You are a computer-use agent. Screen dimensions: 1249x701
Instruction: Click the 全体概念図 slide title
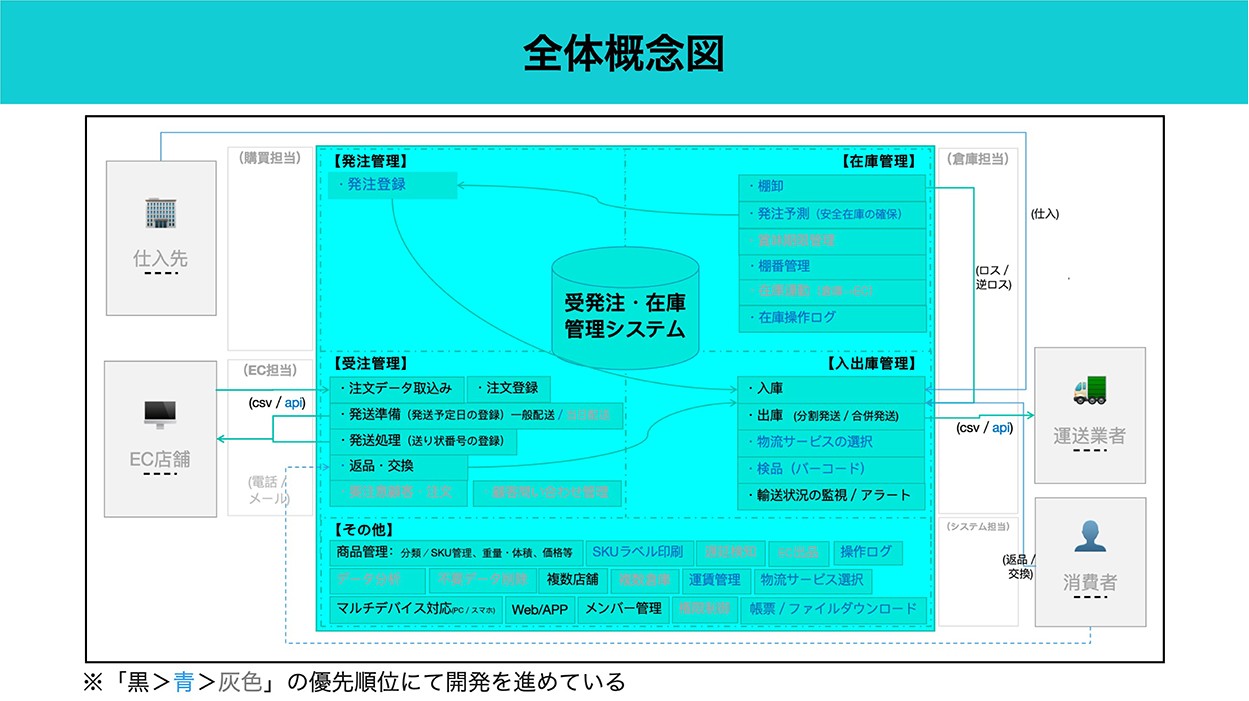tap(624, 53)
